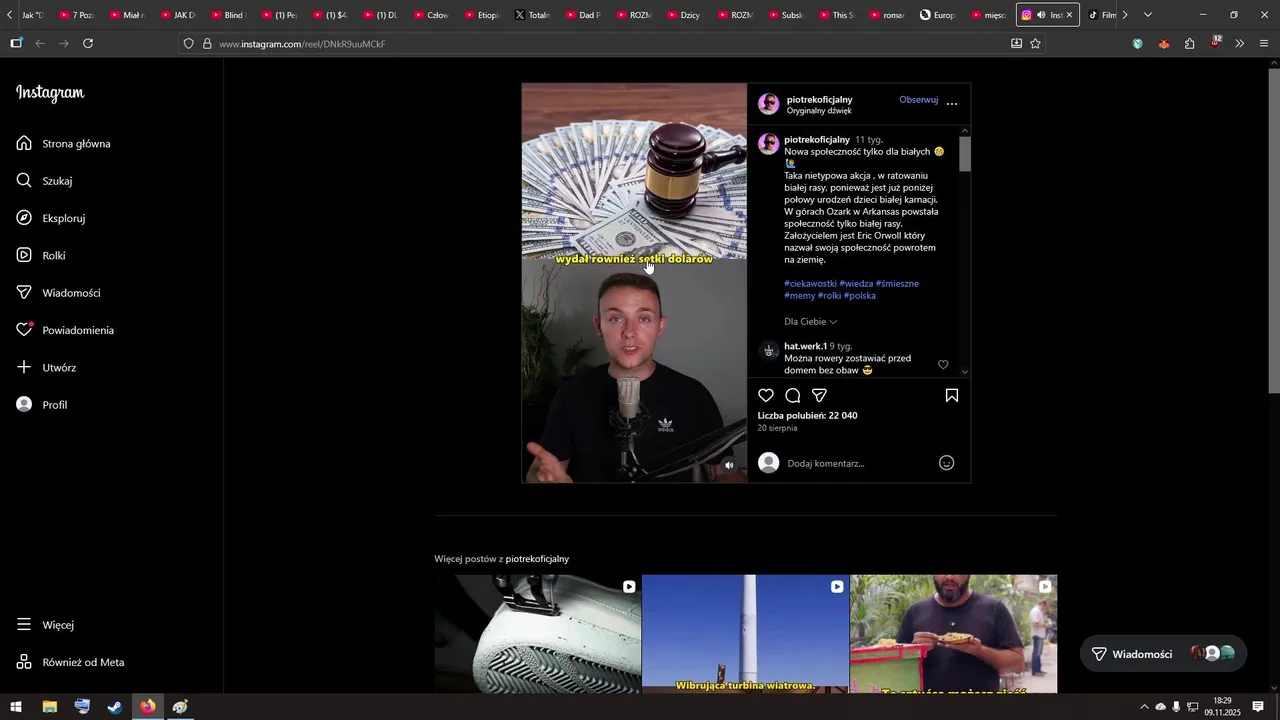The height and width of the screenshot is (720, 1280).
Task: Expand the Dla Ciebie comments sorting dropdown
Action: (x=810, y=322)
